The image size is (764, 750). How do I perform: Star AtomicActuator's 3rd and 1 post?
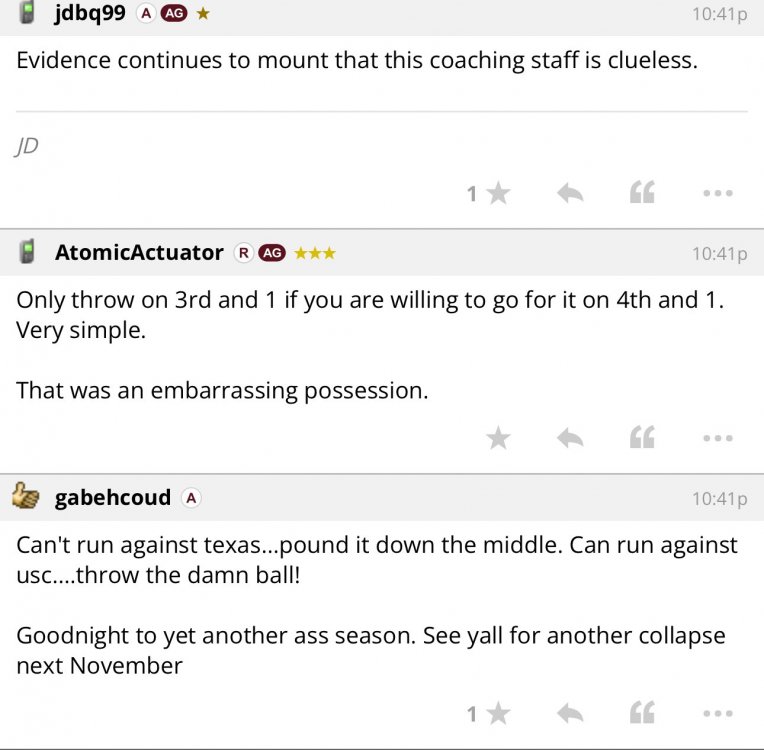point(497,438)
